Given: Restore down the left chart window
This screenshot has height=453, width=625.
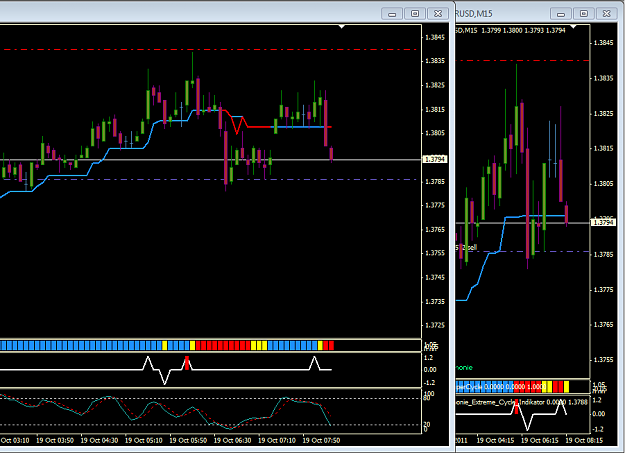Looking at the screenshot, I should (x=415, y=14).
